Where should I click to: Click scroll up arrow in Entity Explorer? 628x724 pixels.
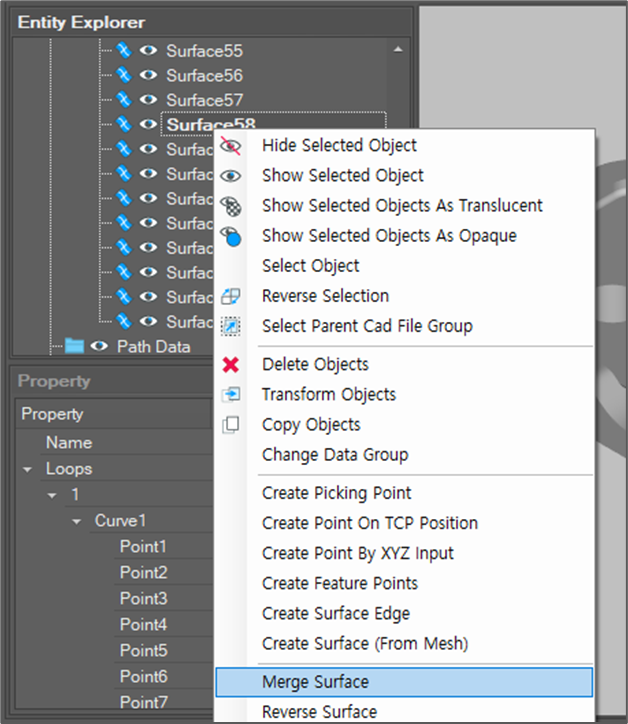[x=399, y=48]
